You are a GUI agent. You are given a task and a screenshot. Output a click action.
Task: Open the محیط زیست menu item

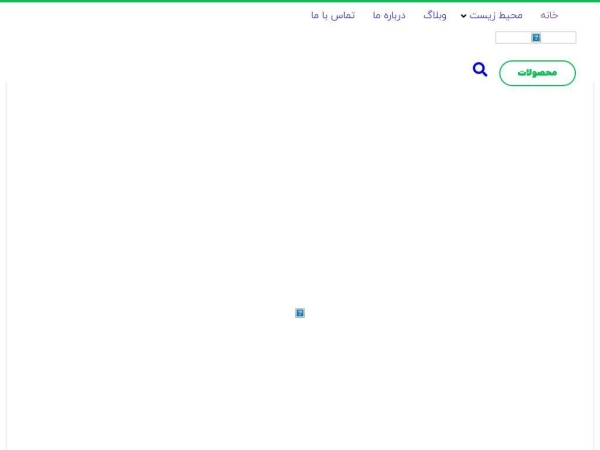click(x=496, y=15)
